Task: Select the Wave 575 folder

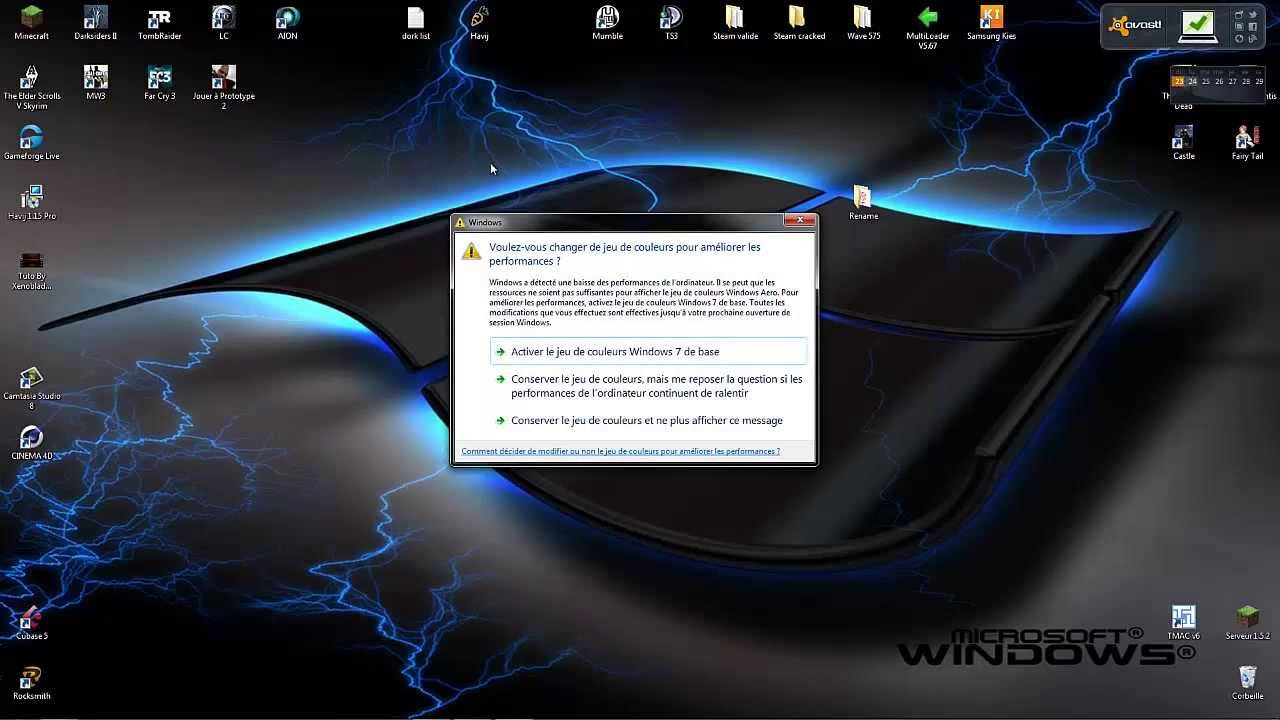Action: (x=863, y=23)
